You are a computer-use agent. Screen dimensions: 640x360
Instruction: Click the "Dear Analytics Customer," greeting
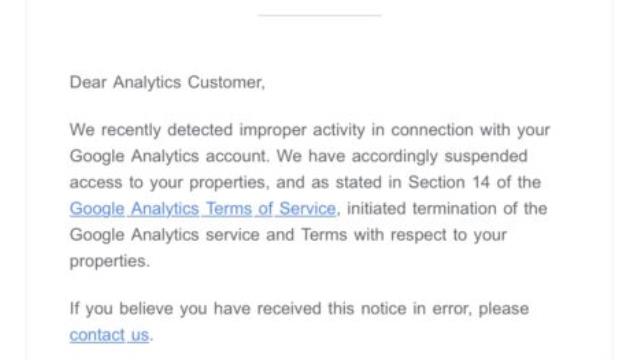(x=167, y=82)
